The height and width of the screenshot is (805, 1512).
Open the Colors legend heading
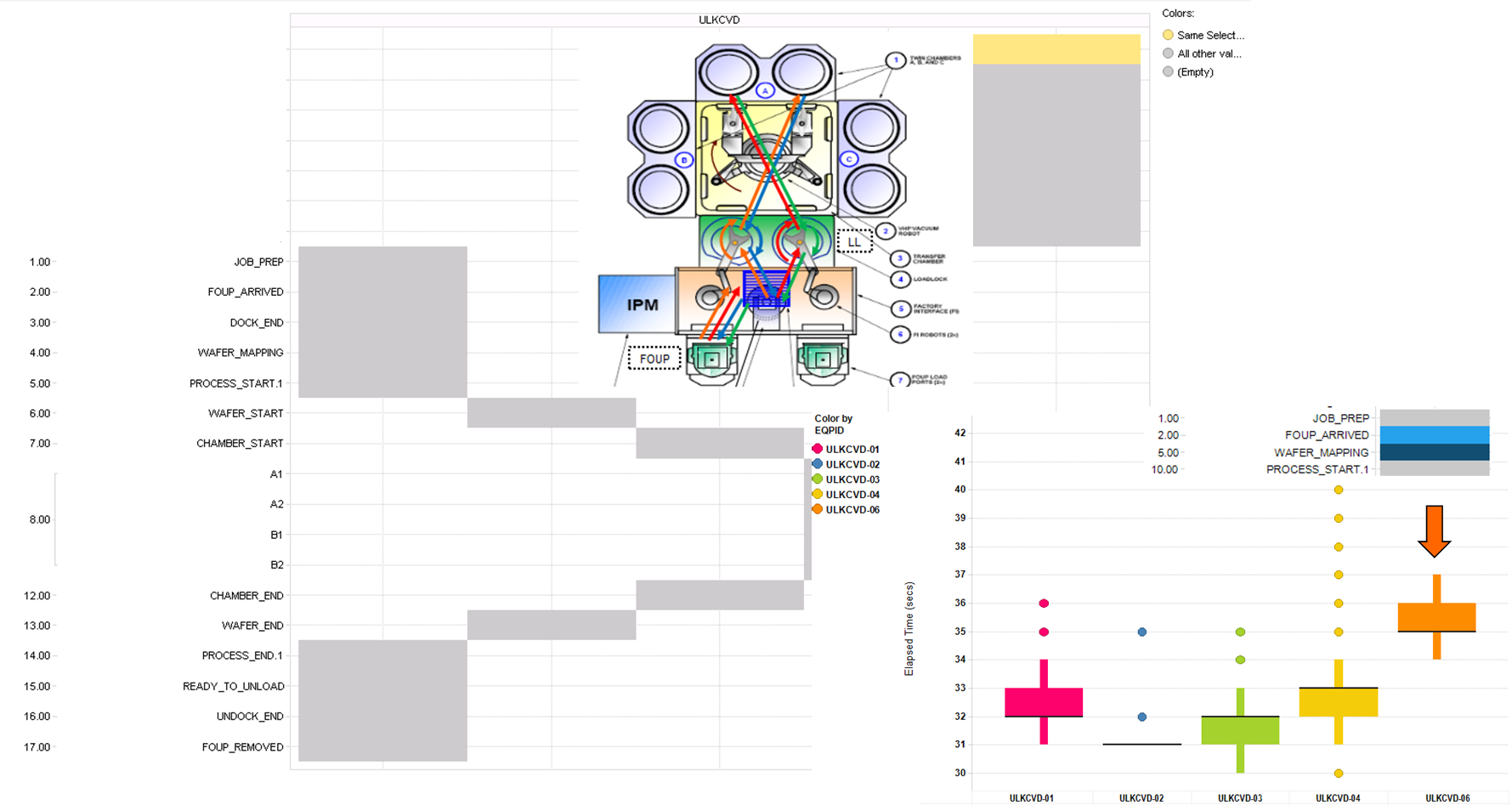click(1178, 14)
